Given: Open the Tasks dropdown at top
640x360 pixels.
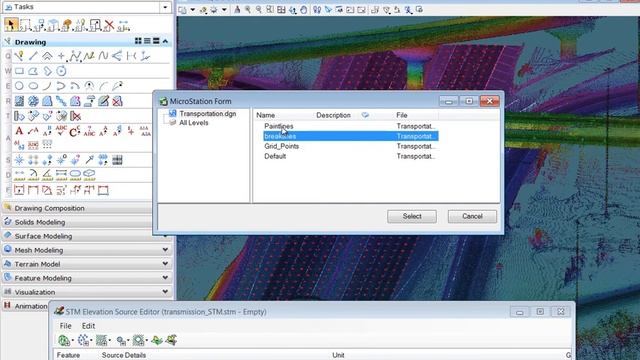Looking at the screenshot, I should tap(165, 7).
